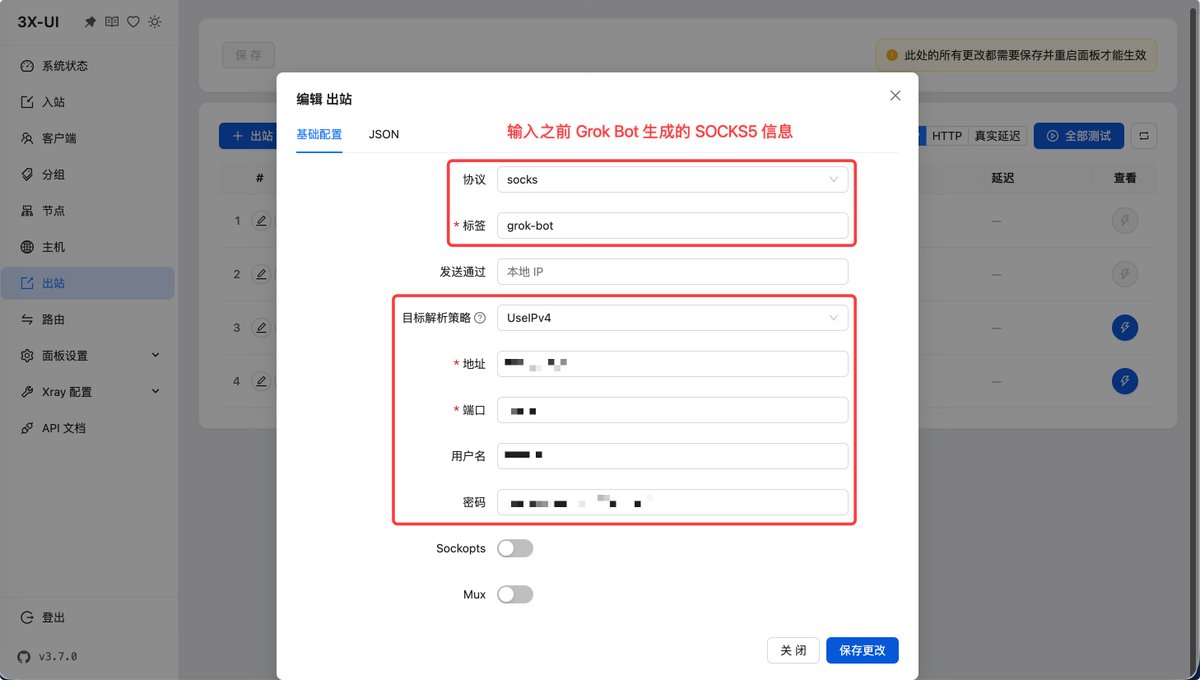
Task: Open the GitHub v3.7.0 version link
Action: [x=47, y=656]
